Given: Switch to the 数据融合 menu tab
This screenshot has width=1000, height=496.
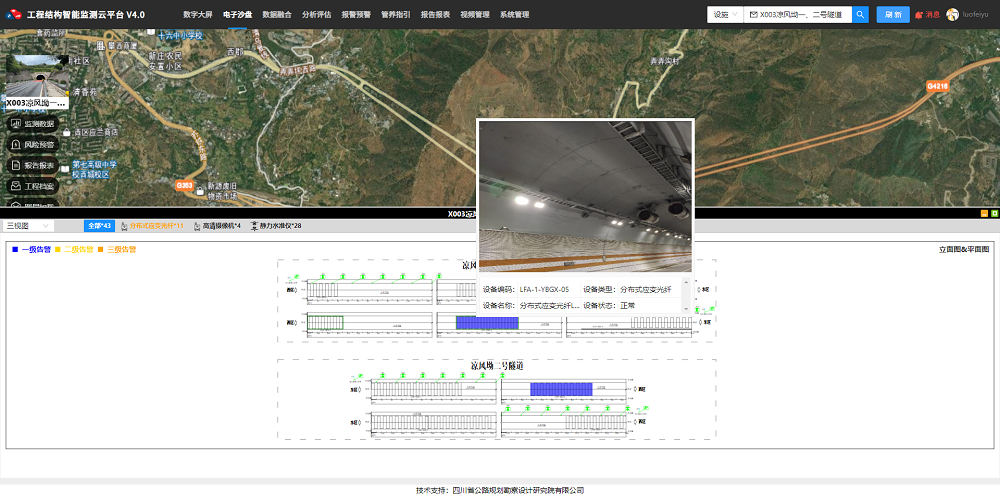Looking at the screenshot, I should (x=277, y=15).
